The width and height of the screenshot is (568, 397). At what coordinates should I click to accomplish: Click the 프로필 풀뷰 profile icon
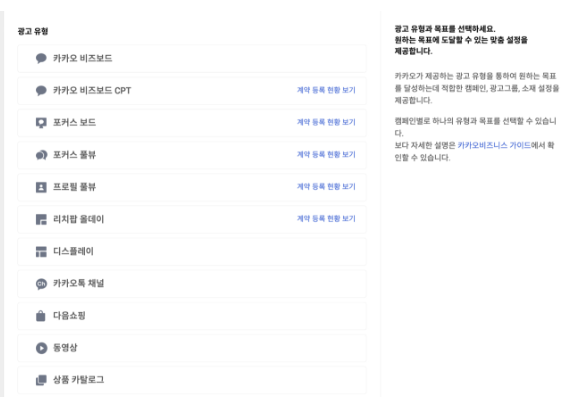(x=41, y=187)
